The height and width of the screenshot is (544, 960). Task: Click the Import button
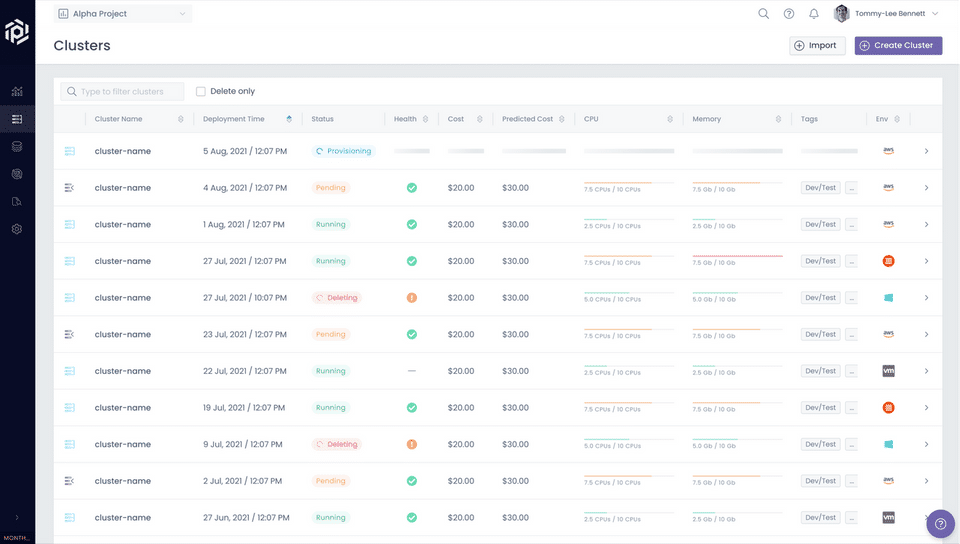click(x=817, y=45)
